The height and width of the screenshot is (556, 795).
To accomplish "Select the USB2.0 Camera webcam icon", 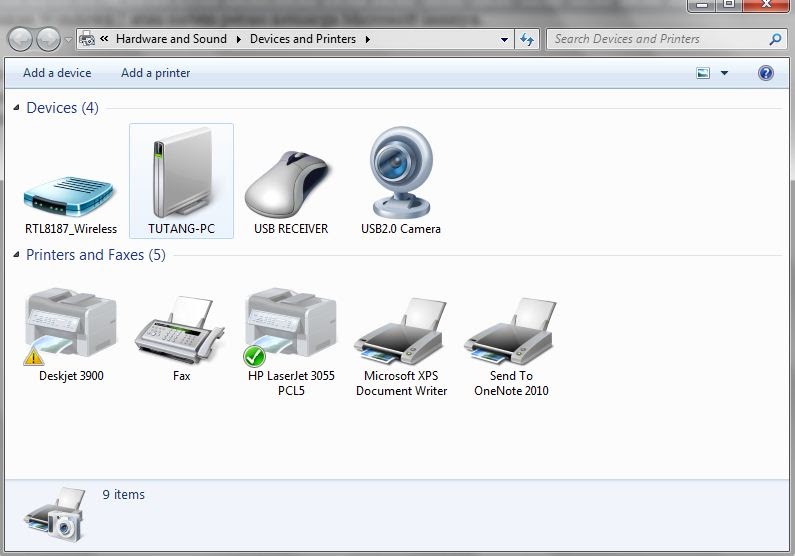I will point(401,172).
